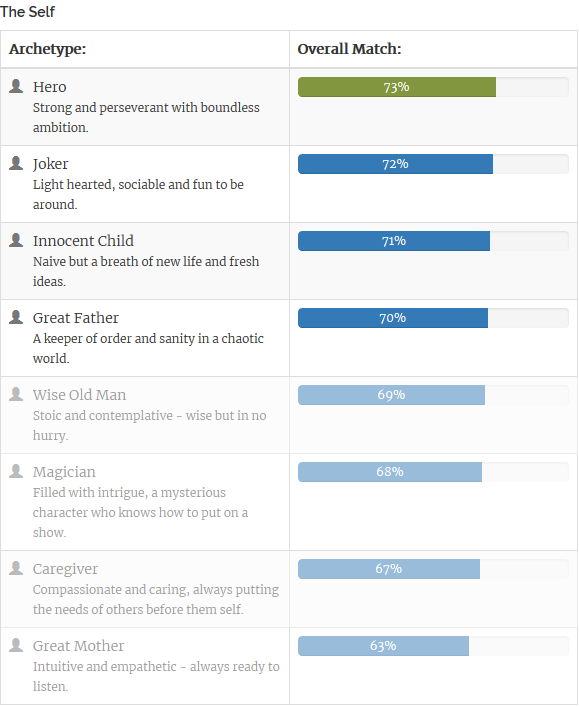Click the Wise Old Man title
The width and height of the screenshot is (579, 706).
coord(79,395)
